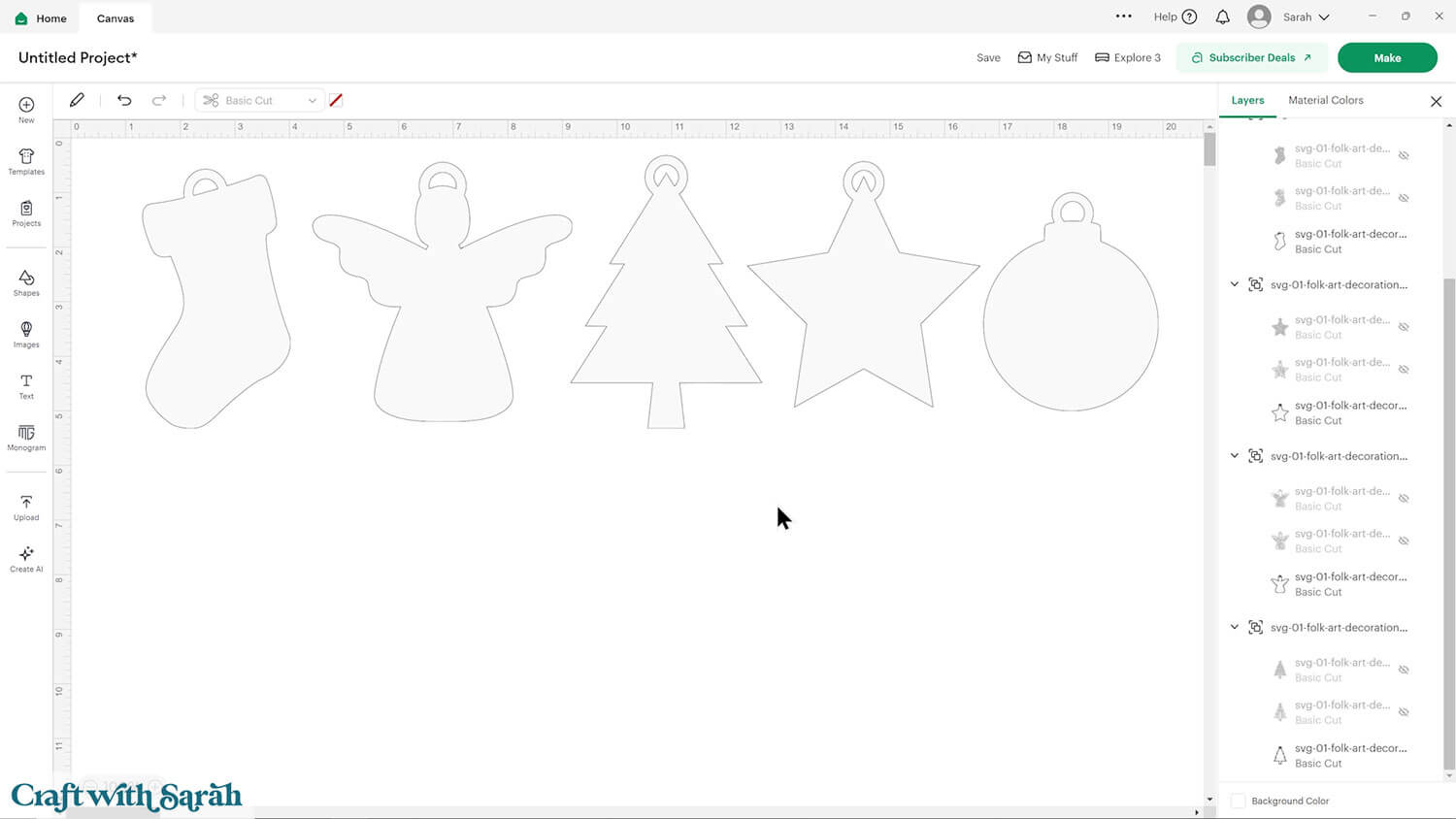Viewport: 1456px width, 819px height.
Task: Open the Basic Cut operation dropdown
Action: point(259,100)
